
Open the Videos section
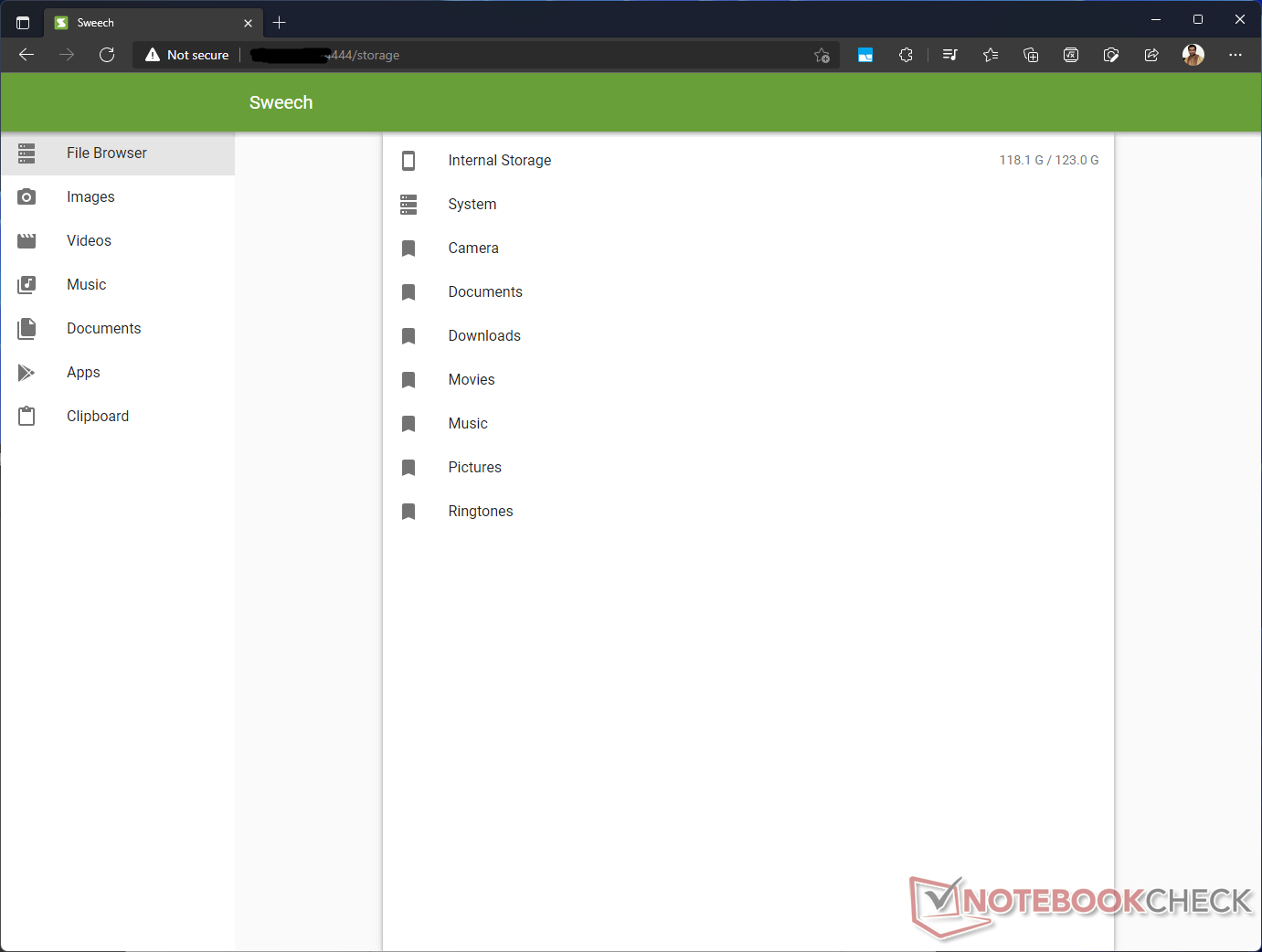click(118, 241)
